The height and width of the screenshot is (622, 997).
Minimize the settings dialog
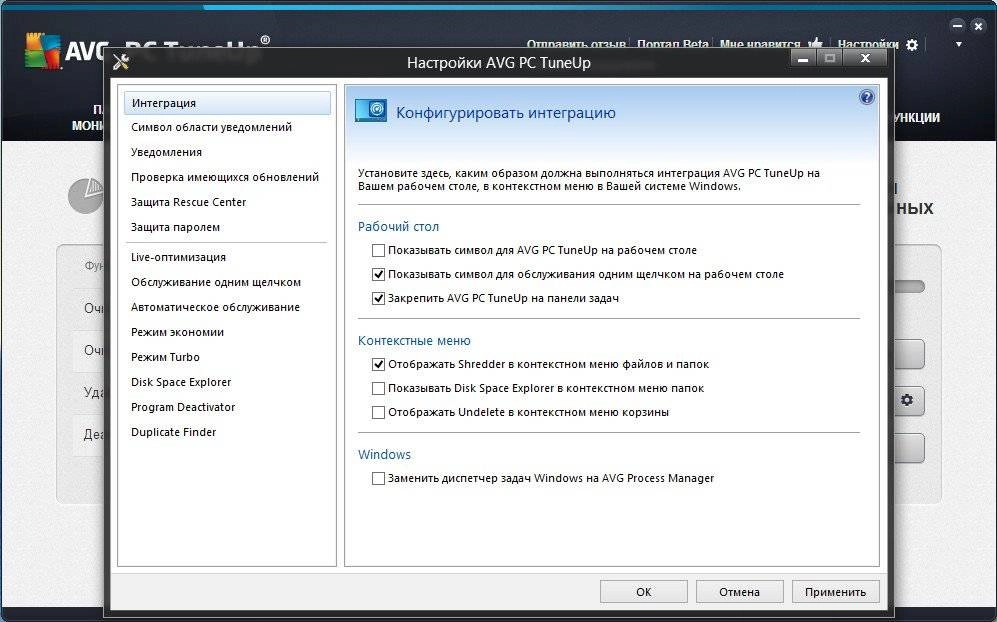(804, 58)
